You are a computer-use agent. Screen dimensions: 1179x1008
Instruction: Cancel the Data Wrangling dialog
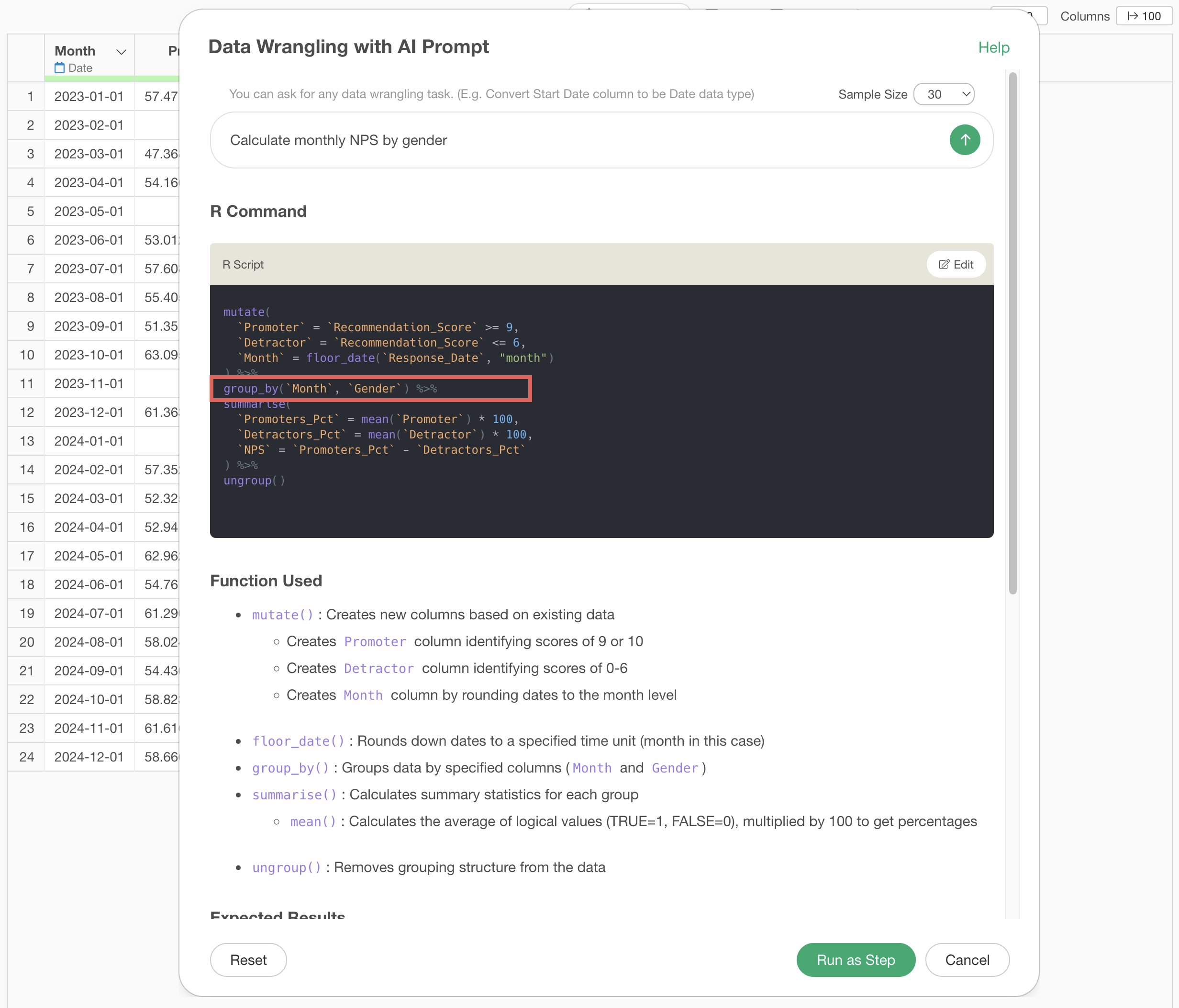(x=967, y=960)
